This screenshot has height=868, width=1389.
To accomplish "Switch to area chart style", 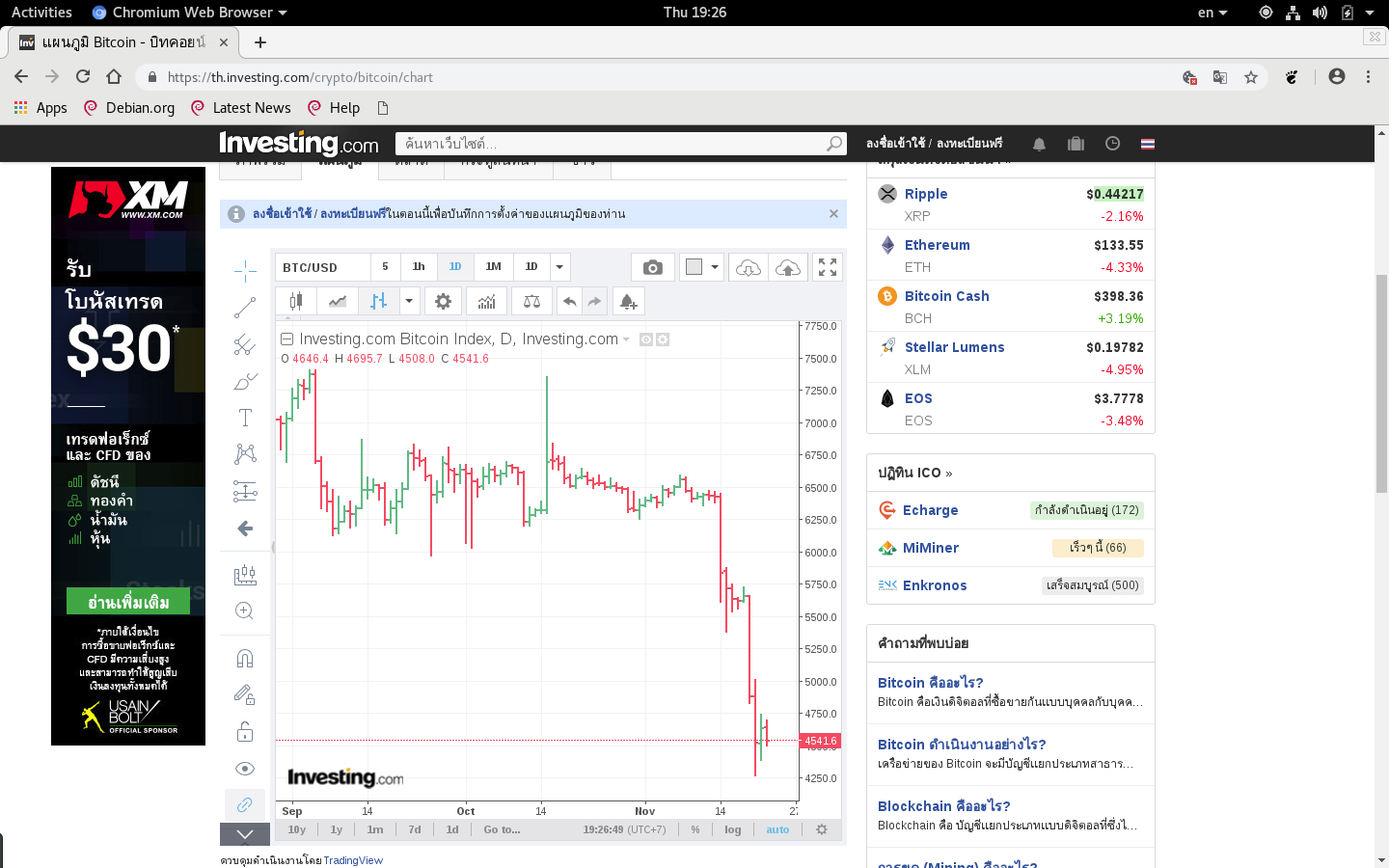I will tap(338, 302).
